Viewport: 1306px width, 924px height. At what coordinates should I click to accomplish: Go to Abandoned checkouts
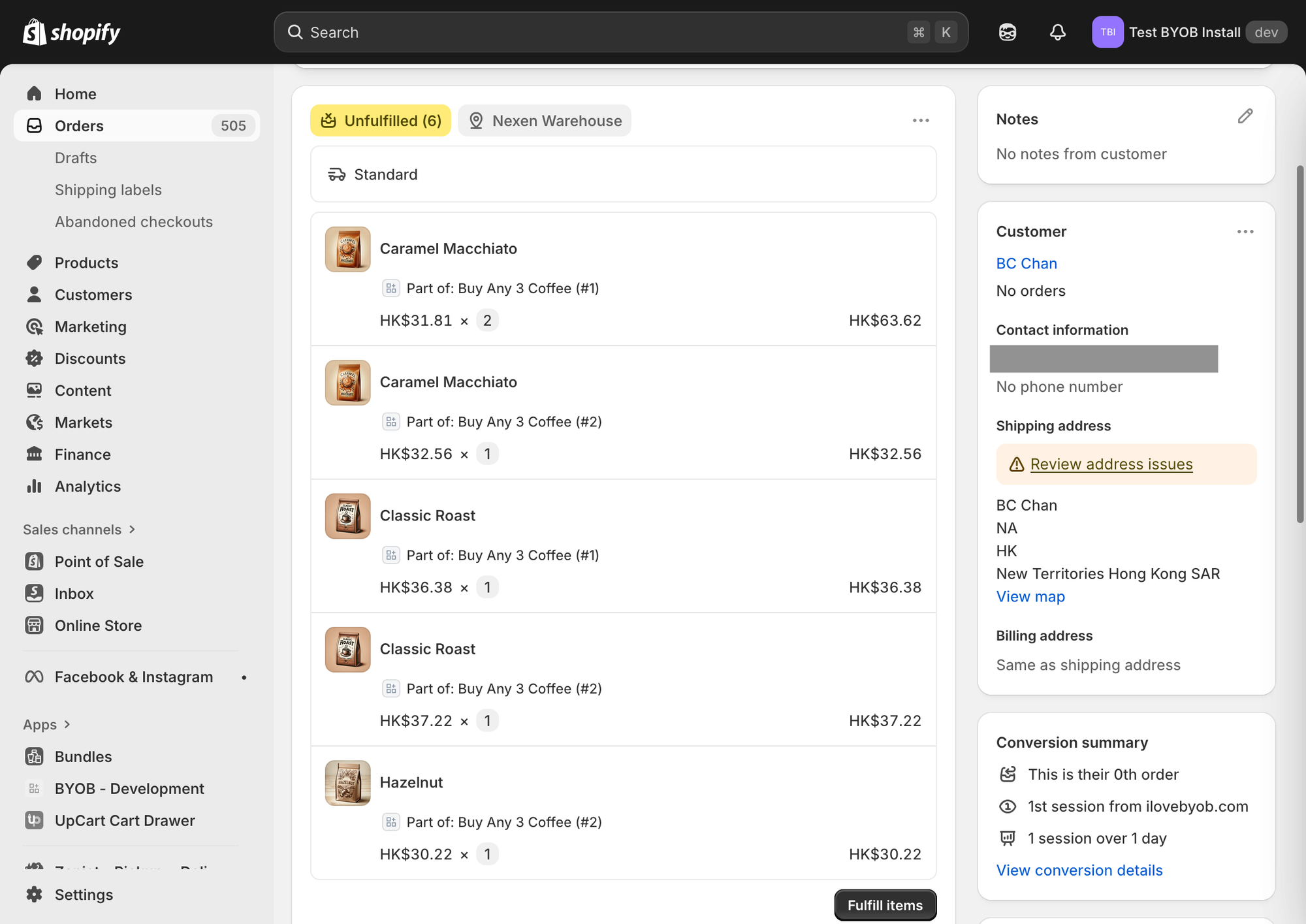(x=133, y=222)
